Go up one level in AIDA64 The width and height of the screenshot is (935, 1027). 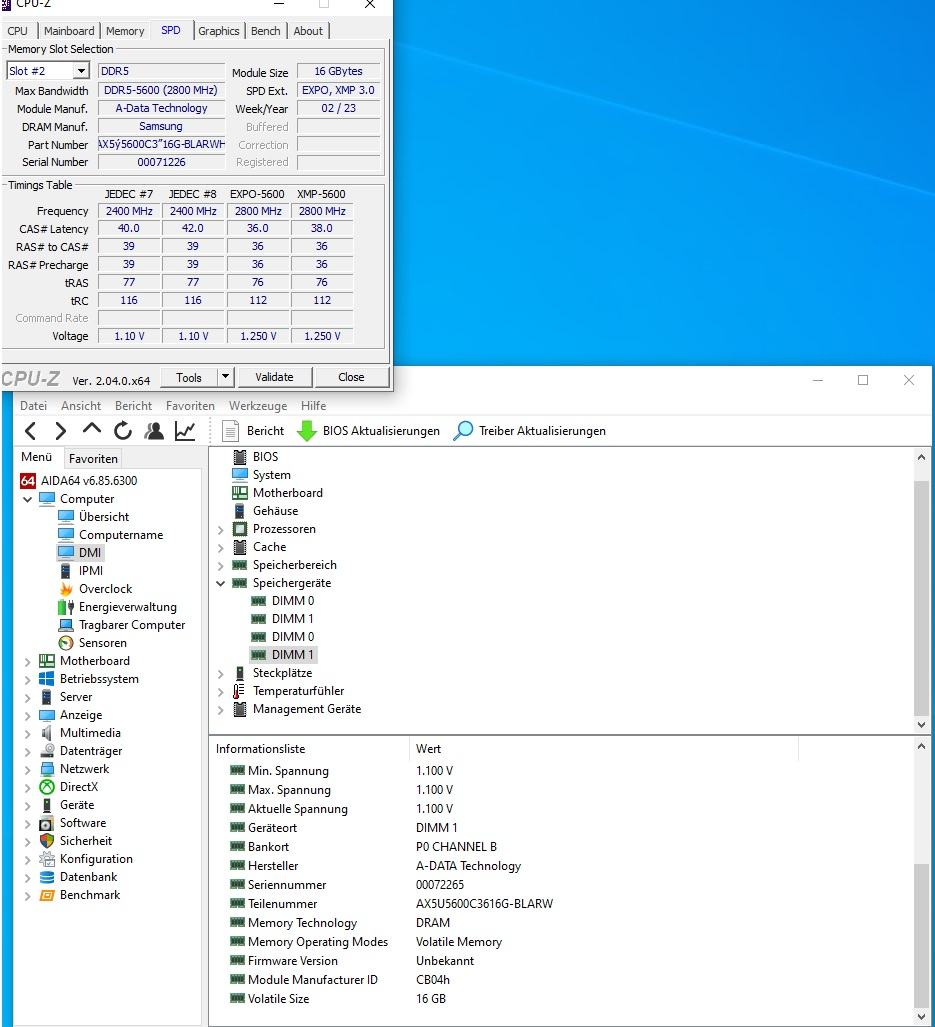pyautogui.click(x=92, y=429)
